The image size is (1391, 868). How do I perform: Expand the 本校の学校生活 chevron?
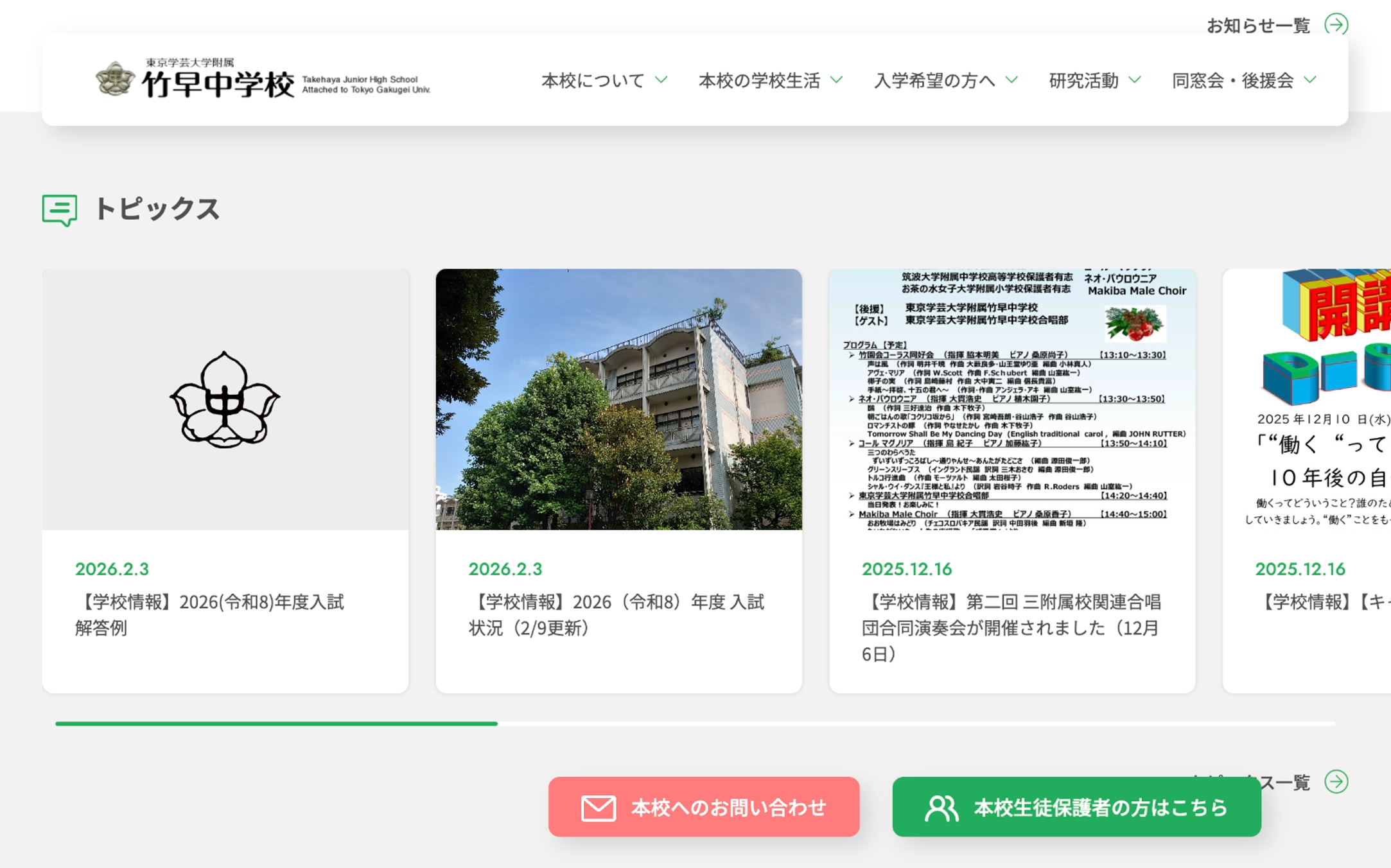tap(836, 80)
